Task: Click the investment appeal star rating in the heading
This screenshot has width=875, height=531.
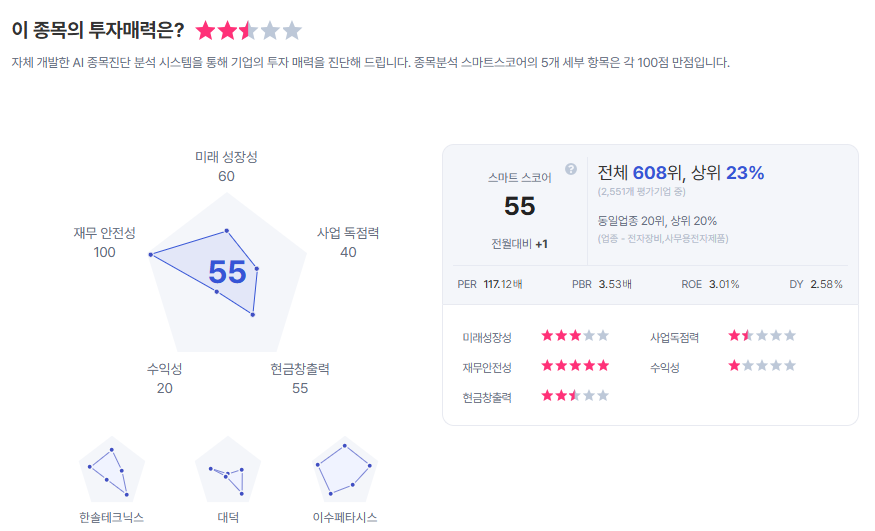Action: coord(248,30)
